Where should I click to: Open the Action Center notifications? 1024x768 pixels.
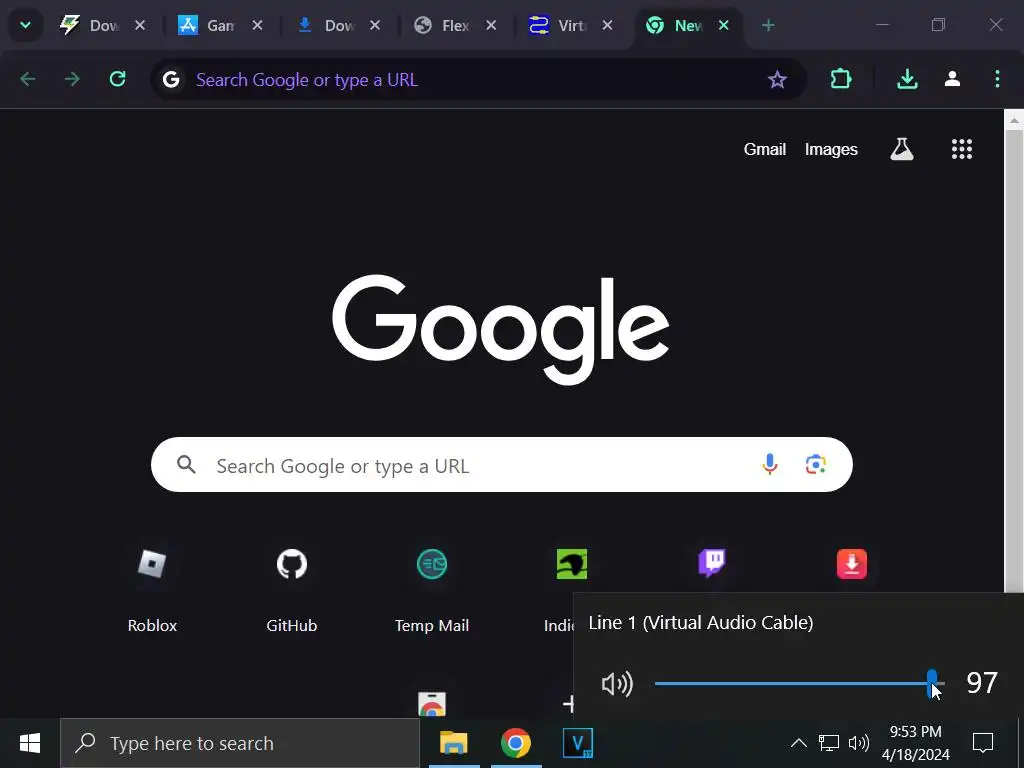[983, 743]
